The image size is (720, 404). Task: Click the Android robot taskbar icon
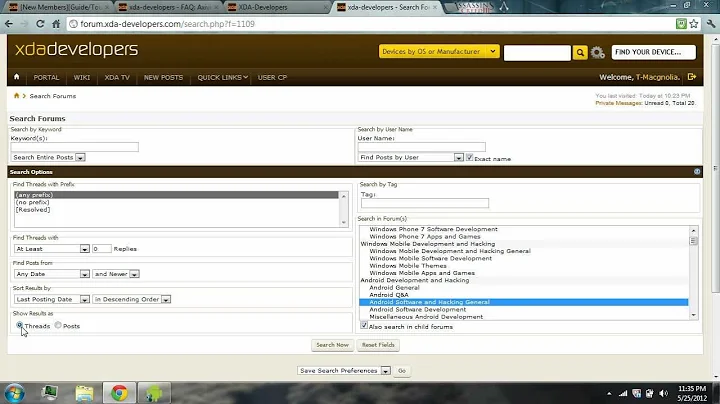click(x=154, y=393)
